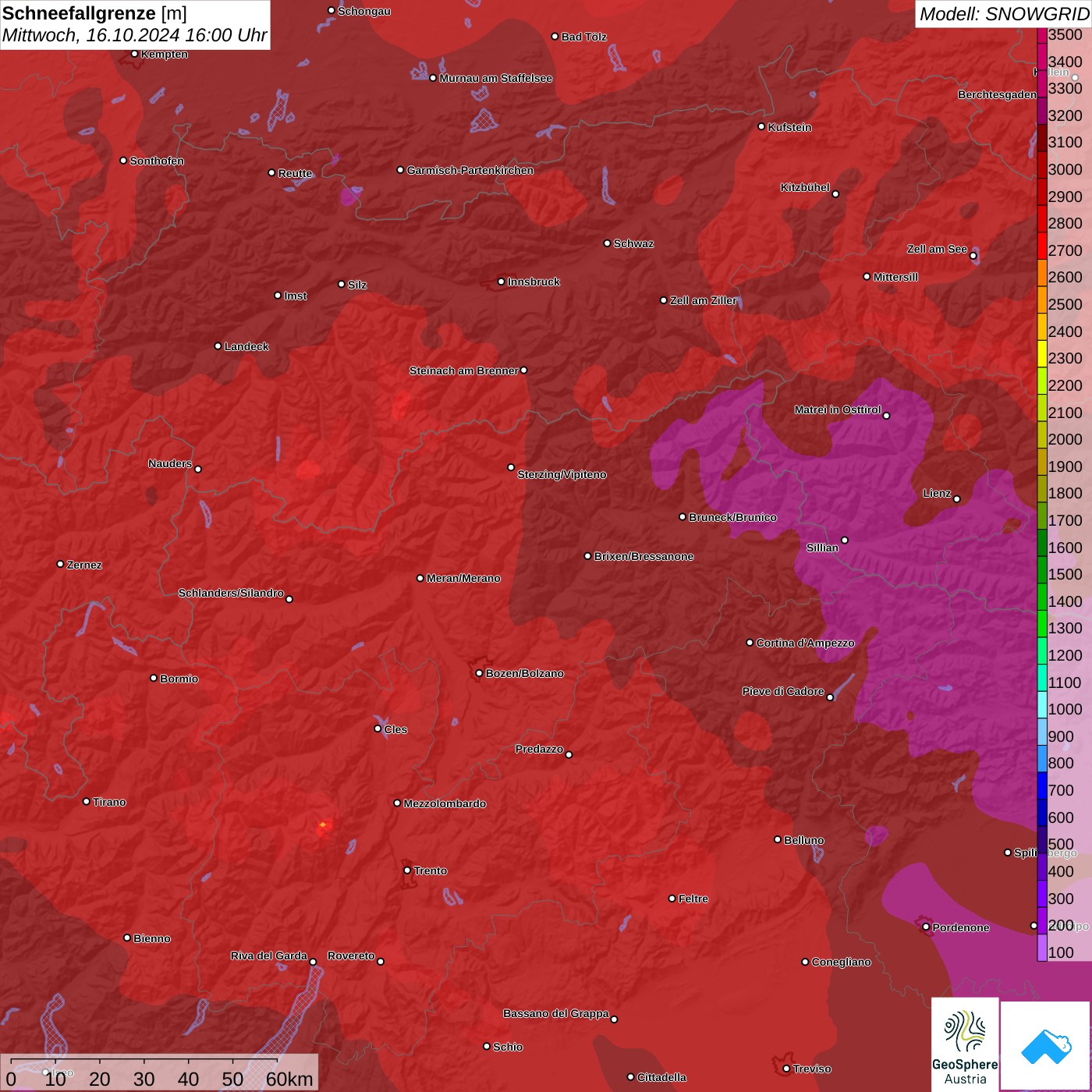Click the Kitzbühel town label
Screen dimensions: 1092x1092
[x=805, y=187]
